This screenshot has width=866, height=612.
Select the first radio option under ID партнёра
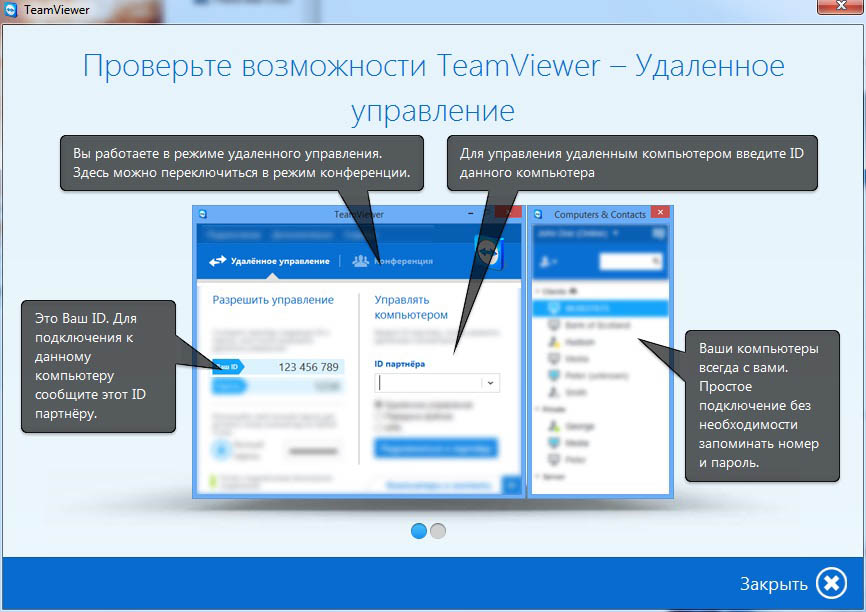point(378,404)
